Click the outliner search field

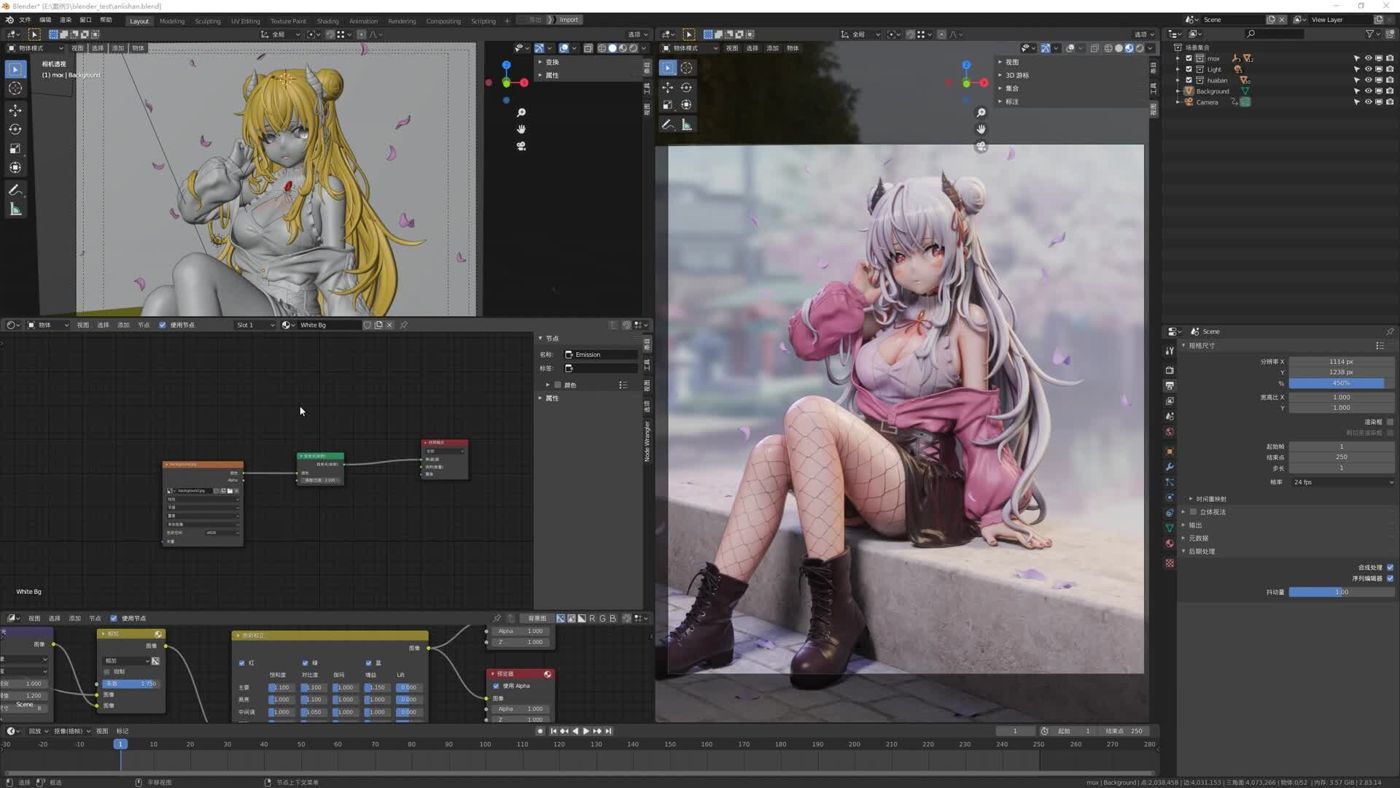click(x=1273, y=34)
